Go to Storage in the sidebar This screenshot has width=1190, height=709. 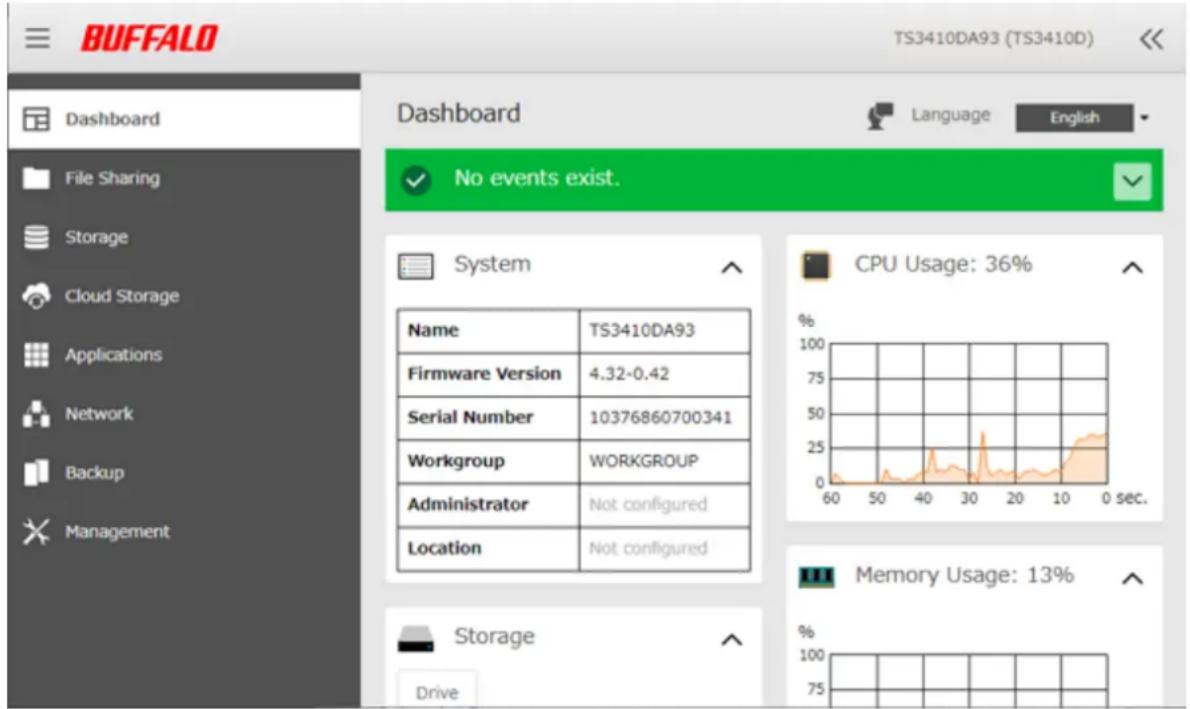[184, 237]
